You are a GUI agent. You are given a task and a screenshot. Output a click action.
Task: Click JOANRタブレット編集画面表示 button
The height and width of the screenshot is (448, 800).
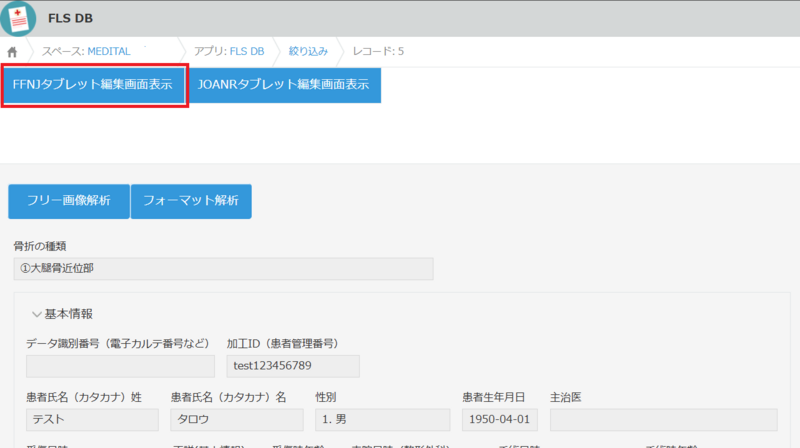coord(284,85)
